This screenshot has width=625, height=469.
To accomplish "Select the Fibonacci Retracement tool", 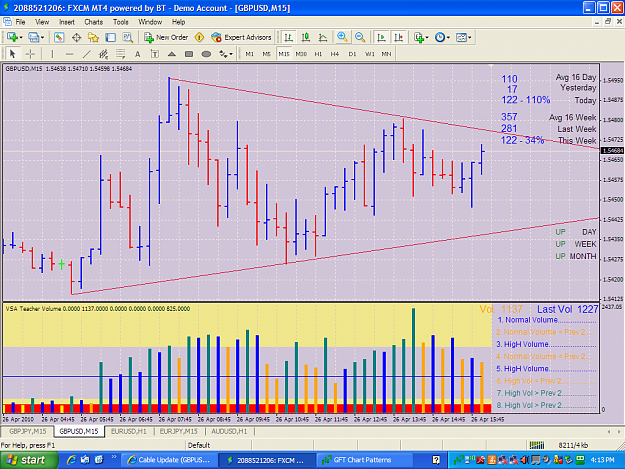I will pos(120,54).
